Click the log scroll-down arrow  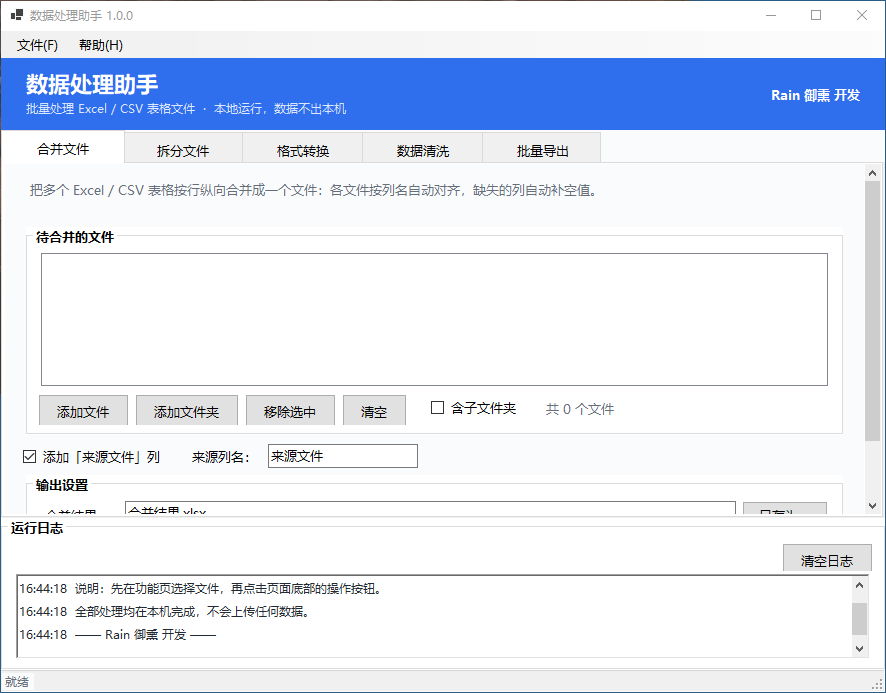pos(859,649)
